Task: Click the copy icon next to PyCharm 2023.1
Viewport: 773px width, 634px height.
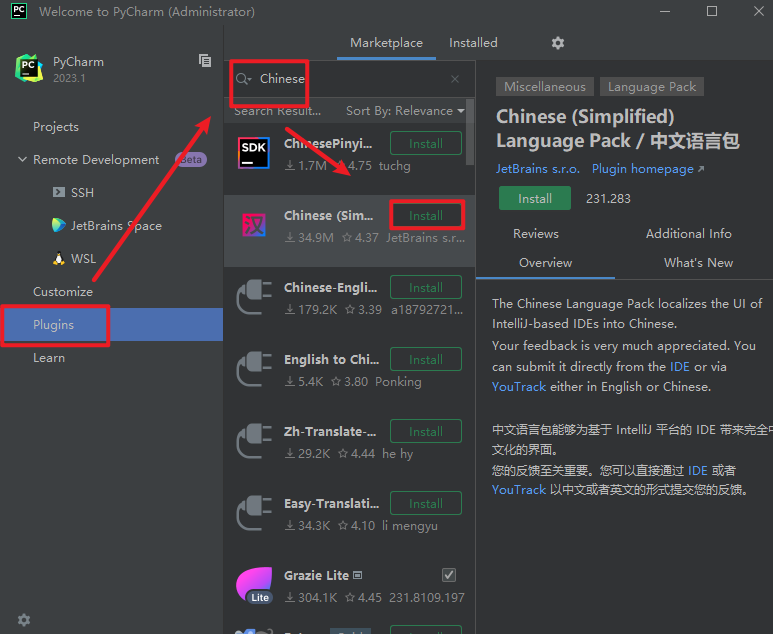Action: pyautogui.click(x=205, y=60)
